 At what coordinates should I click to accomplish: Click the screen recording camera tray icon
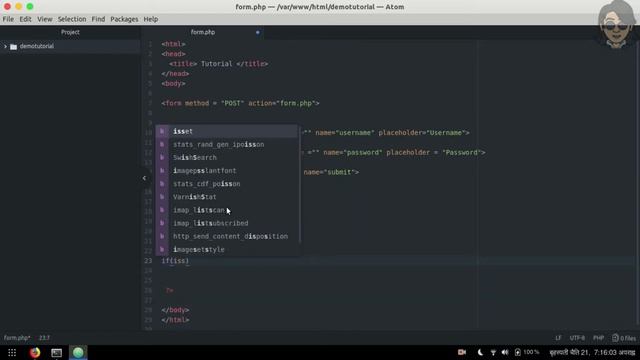pyautogui.click(x=462, y=352)
